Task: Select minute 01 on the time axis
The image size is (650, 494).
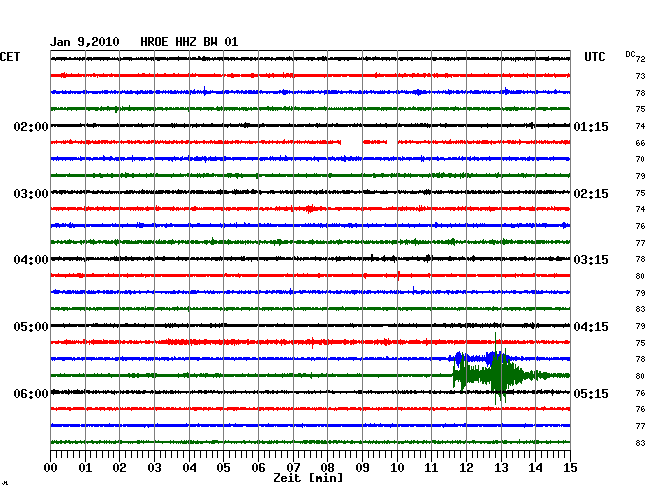Action: tap(85, 468)
